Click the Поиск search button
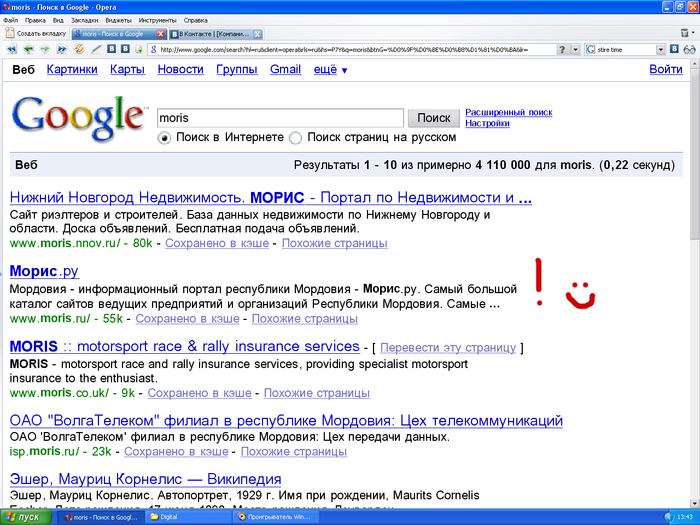700x525 pixels. 433,118
